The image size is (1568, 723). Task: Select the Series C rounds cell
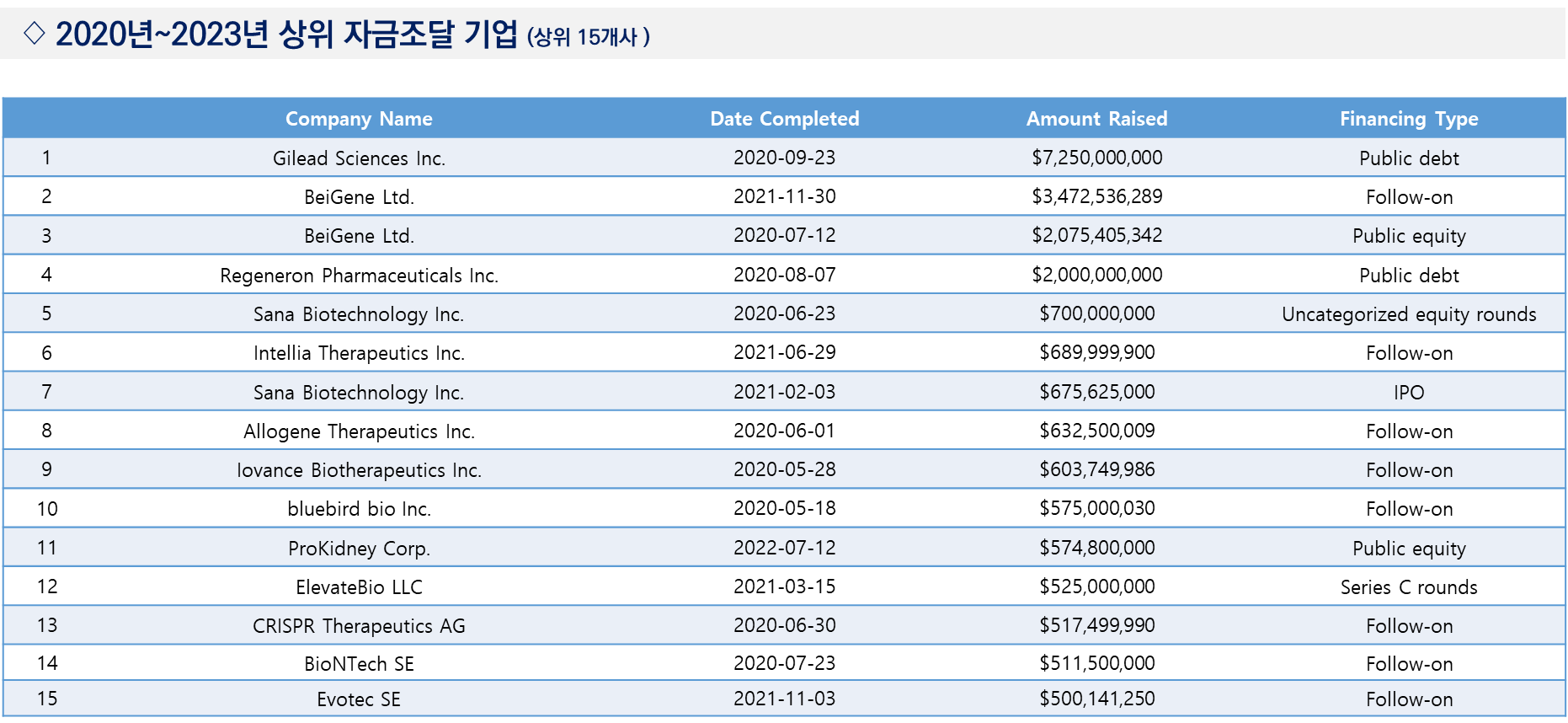(1409, 587)
